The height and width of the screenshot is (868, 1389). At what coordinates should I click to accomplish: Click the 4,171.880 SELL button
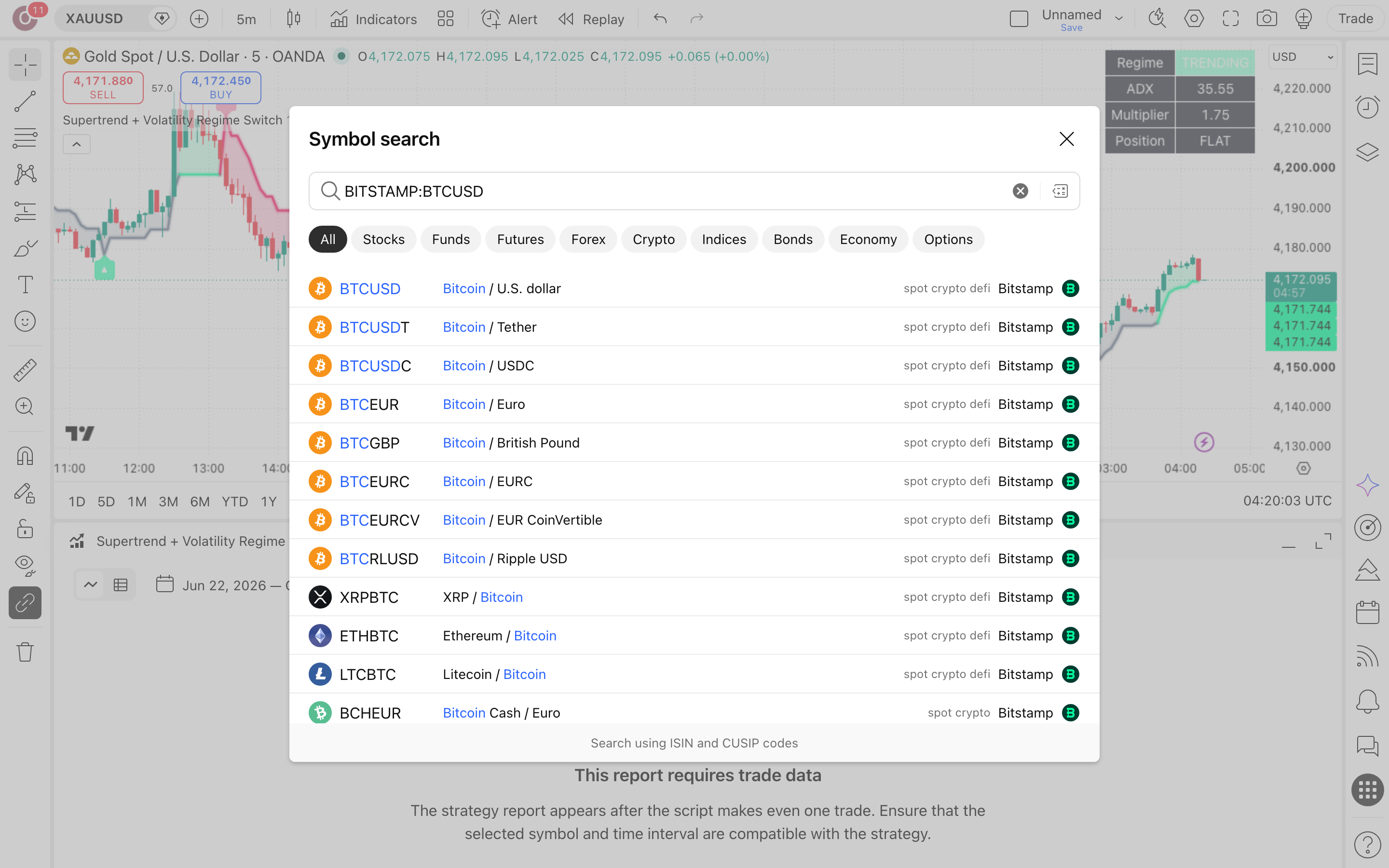pos(103,87)
